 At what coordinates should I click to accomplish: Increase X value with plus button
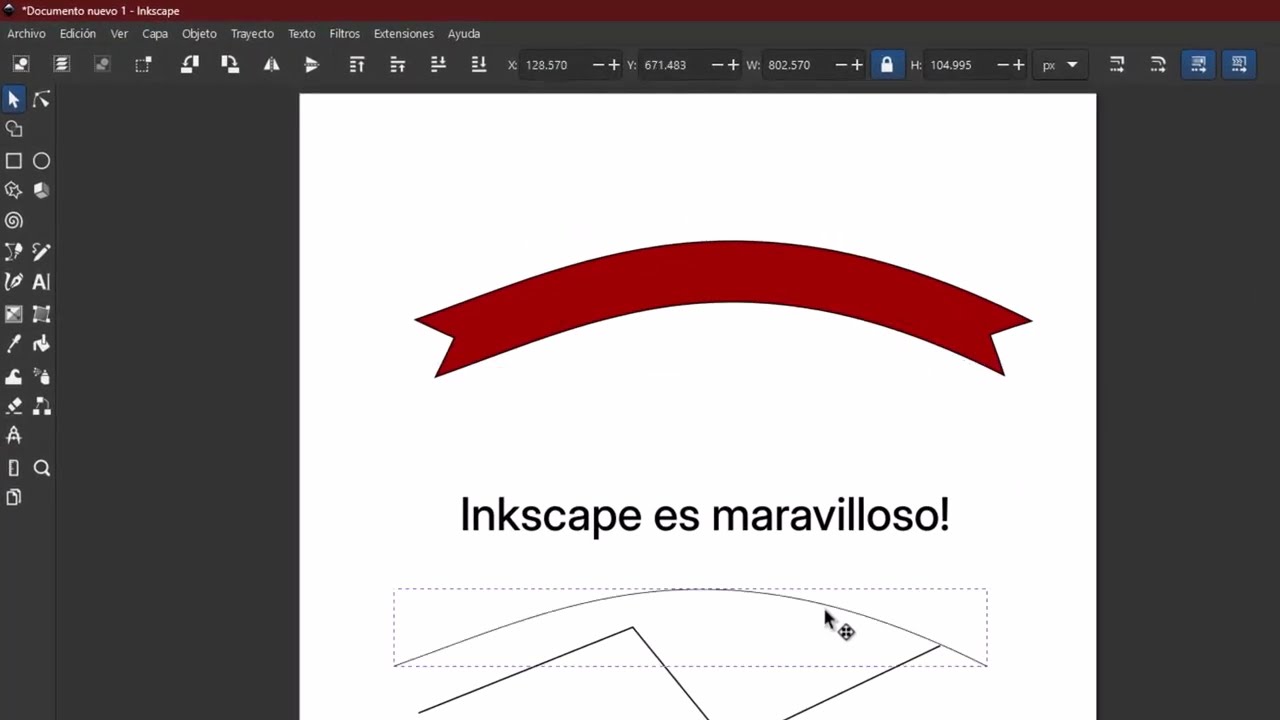point(614,65)
